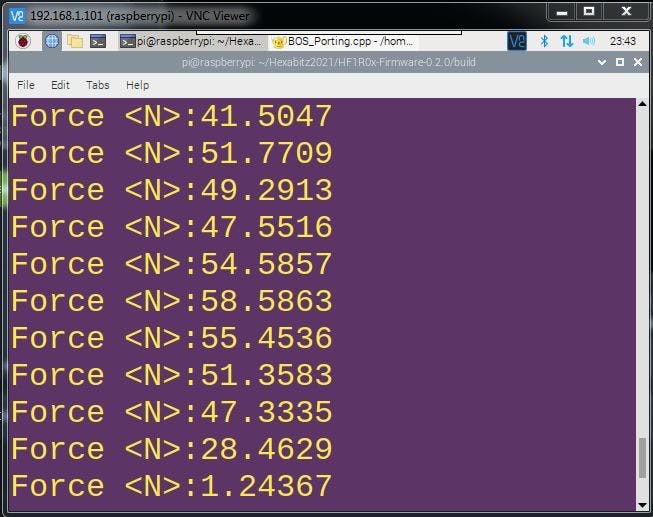The image size is (653, 517).
Task: Click the line 'Force <N>:58.5863'
Action: click(x=172, y=301)
